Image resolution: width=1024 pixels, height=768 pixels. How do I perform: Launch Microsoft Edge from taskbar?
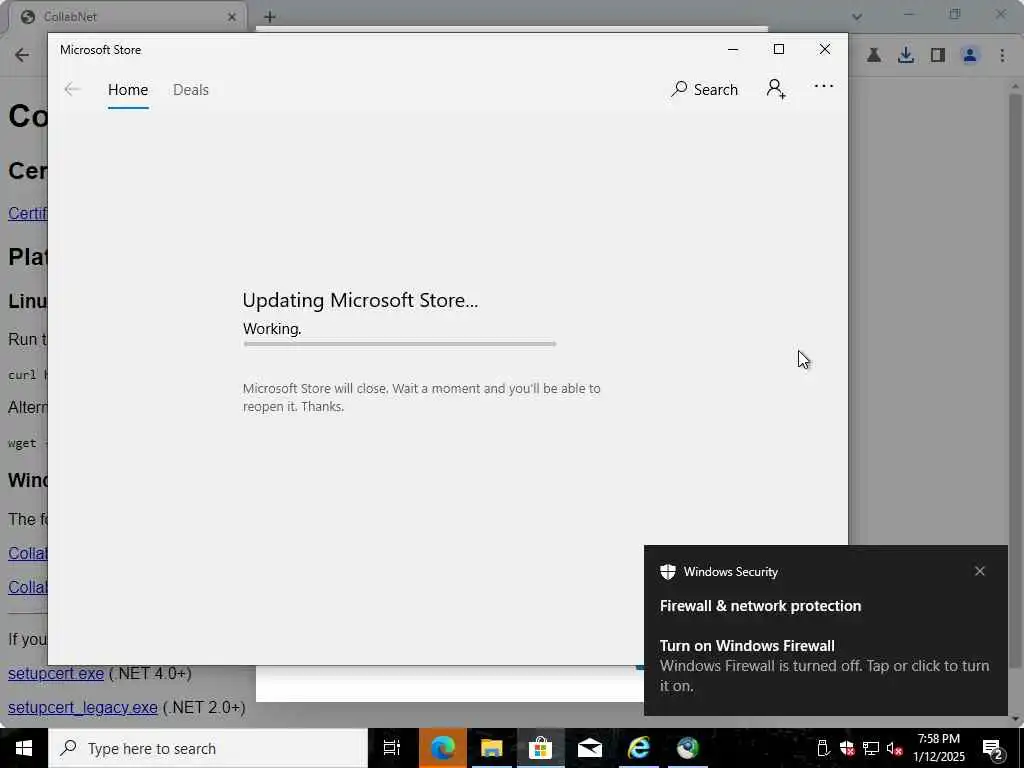(x=442, y=748)
